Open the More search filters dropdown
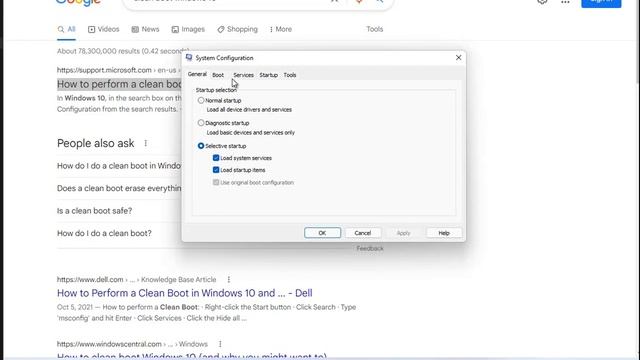The image size is (640, 360). [x=280, y=29]
